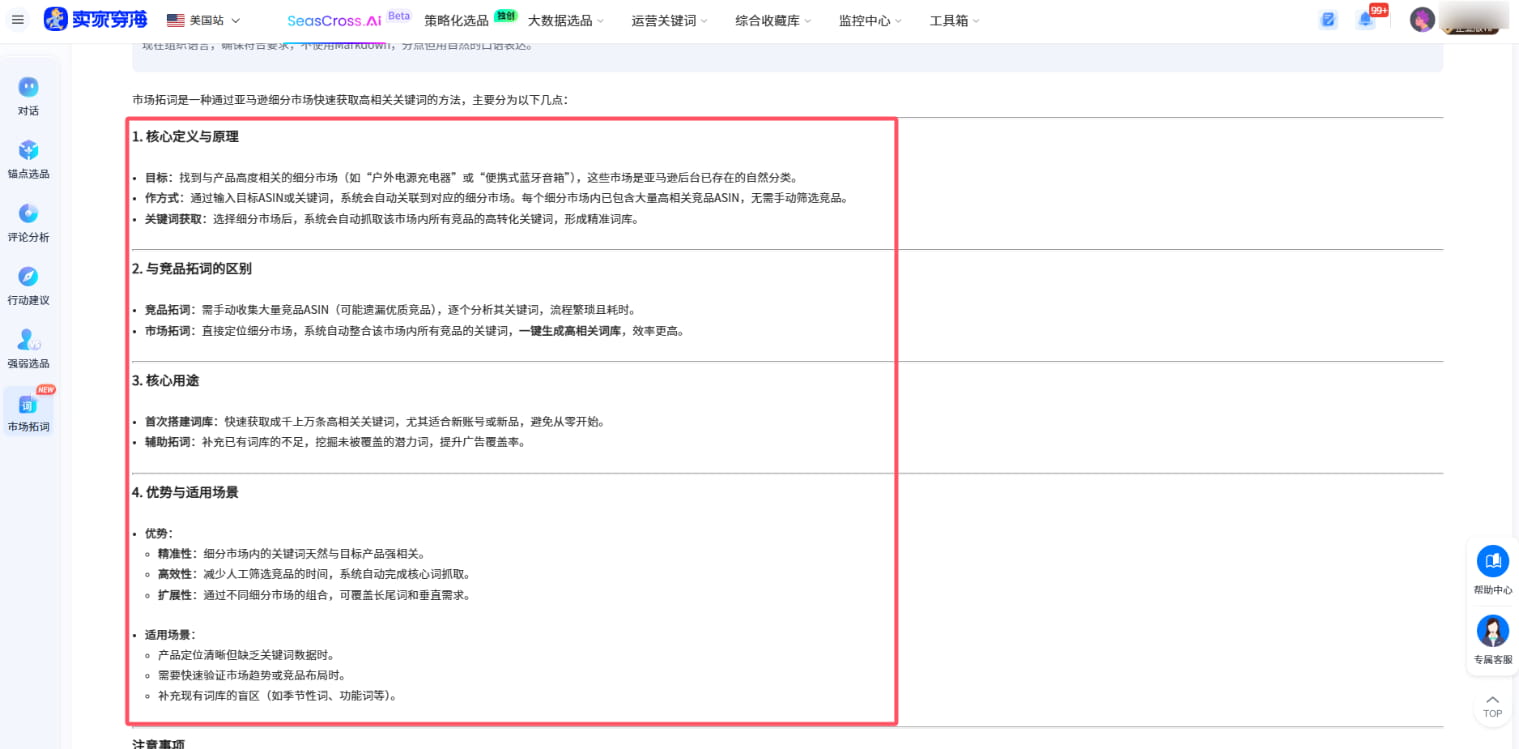Click the 行动建议 sidebar icon
The image size is (1519, 749).
tap(29, 285)
